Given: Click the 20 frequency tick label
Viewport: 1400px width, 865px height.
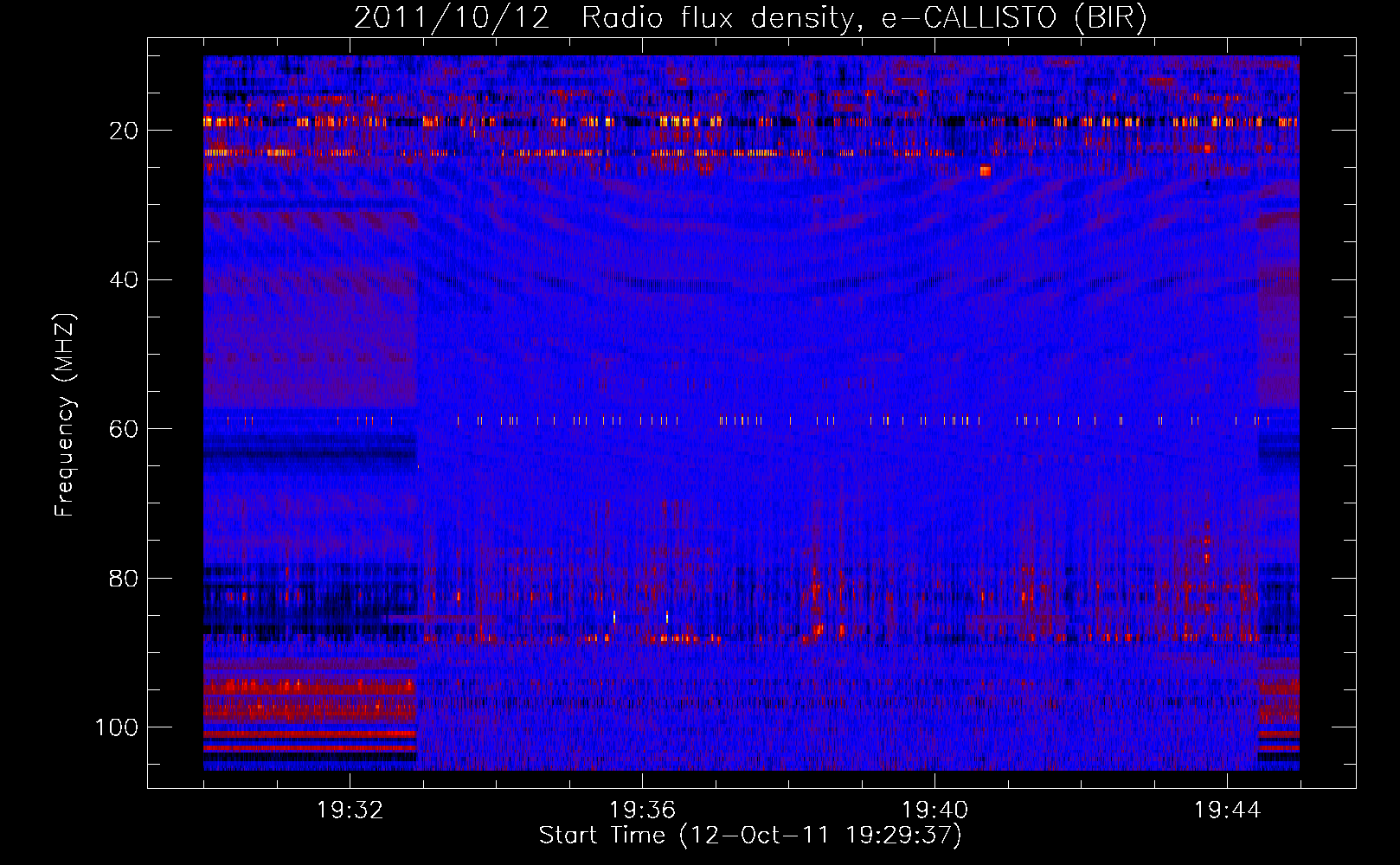Looking at the screenshot, I should 124,131.
